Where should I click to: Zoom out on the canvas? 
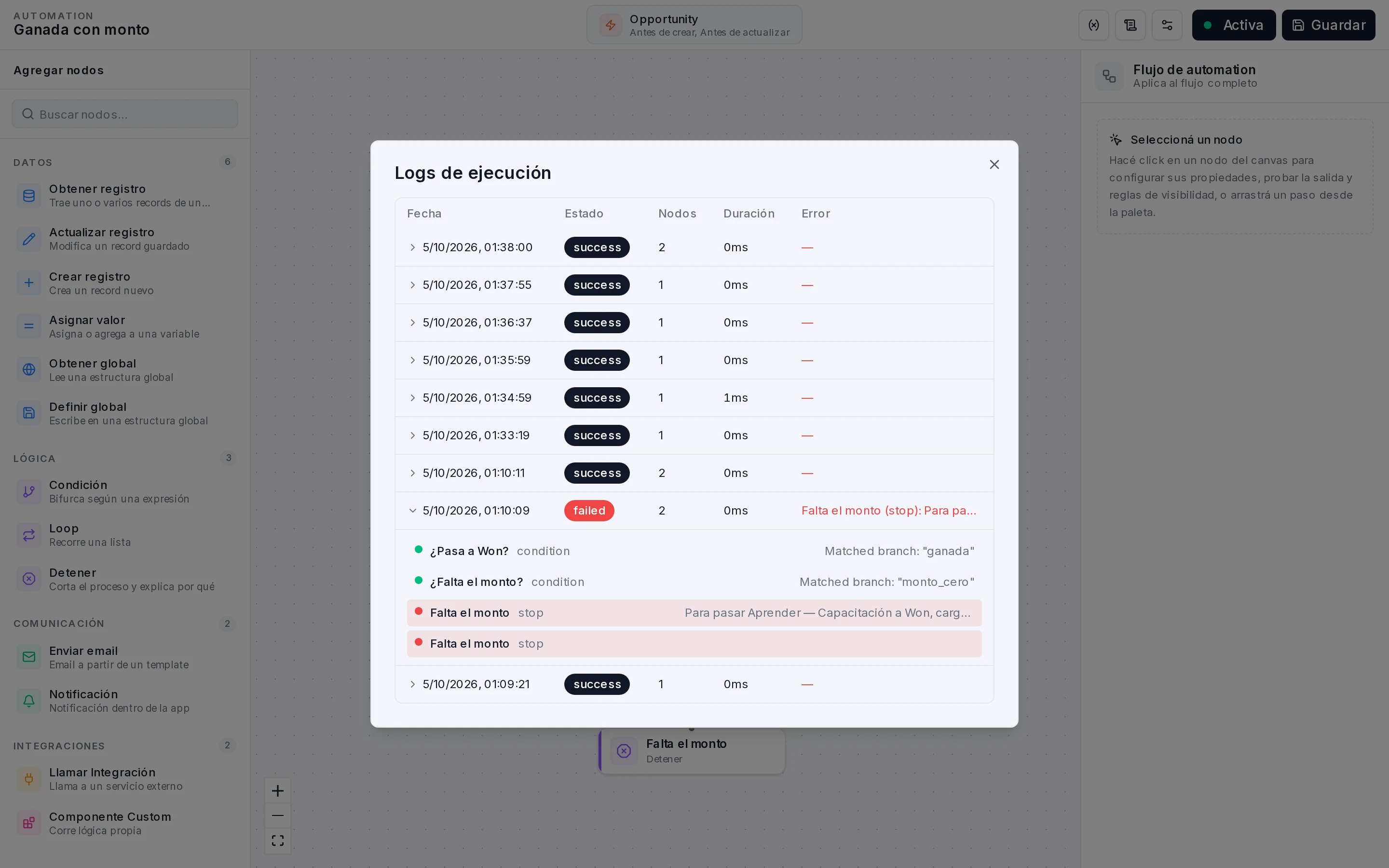pos(278,816)
